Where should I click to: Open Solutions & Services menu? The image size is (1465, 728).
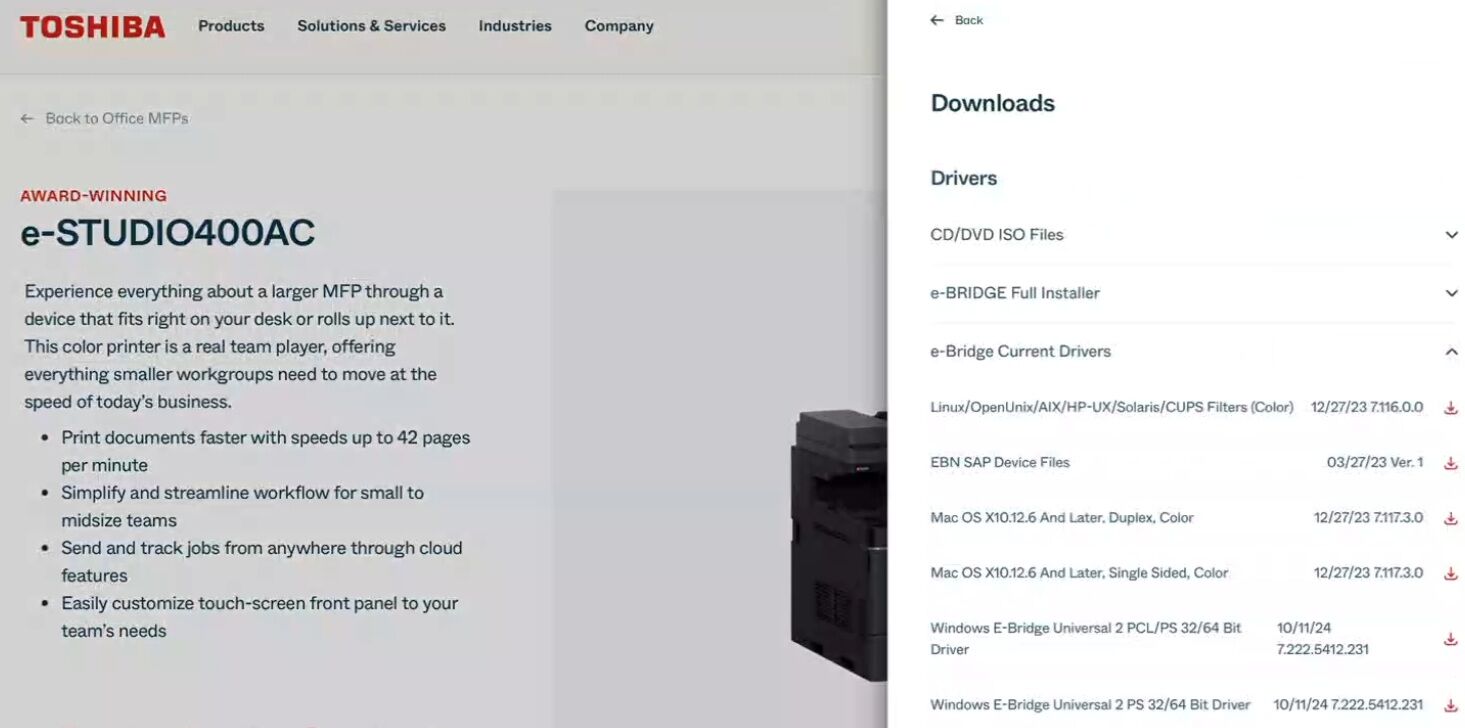[371, 26]
